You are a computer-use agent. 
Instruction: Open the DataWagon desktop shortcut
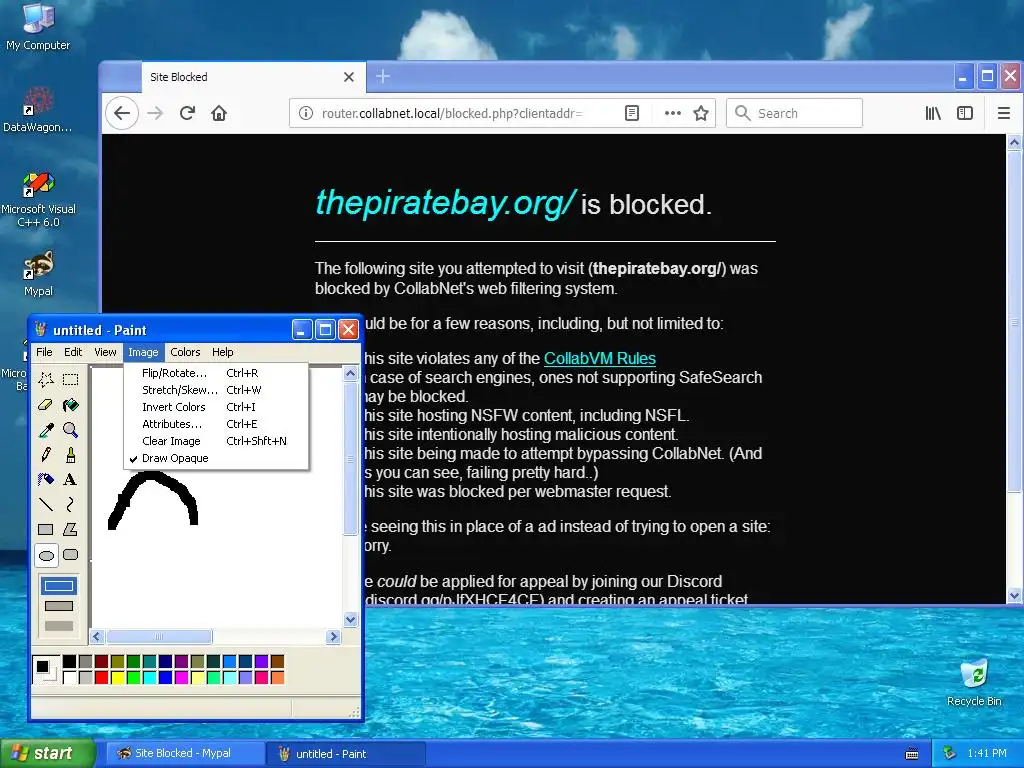[38, 110]
